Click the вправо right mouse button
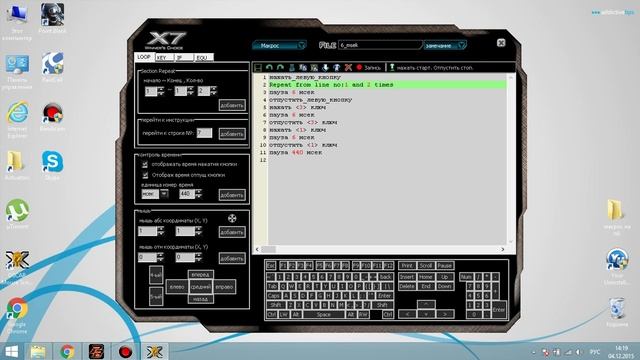The image size is (640, 360). click(x=224, y=287)
